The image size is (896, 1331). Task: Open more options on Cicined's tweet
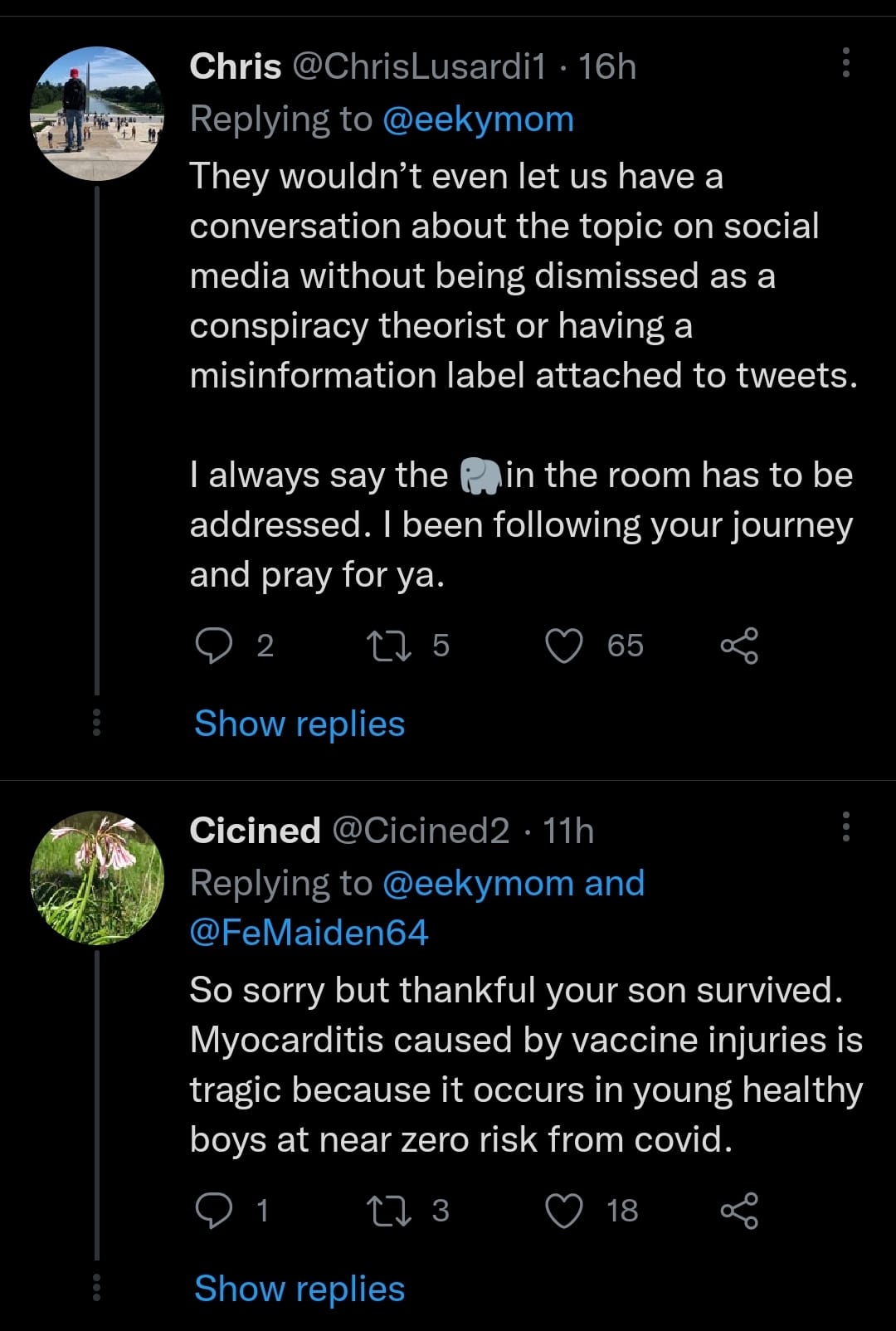845,827
